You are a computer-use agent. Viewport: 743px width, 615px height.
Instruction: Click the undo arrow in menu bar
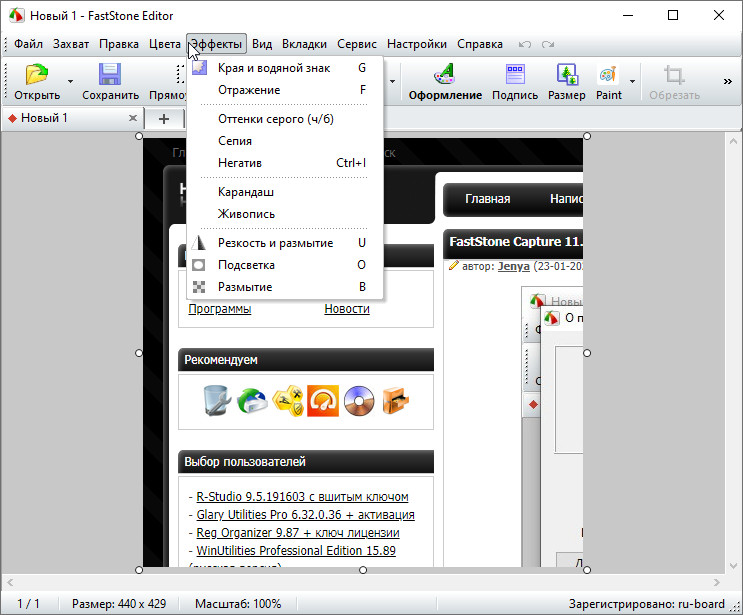click(x=525, y=44)
